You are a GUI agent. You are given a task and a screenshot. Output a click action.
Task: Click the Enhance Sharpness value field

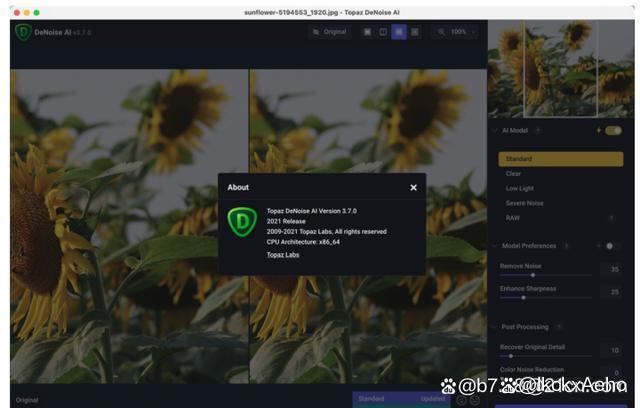tap(612, 292)
